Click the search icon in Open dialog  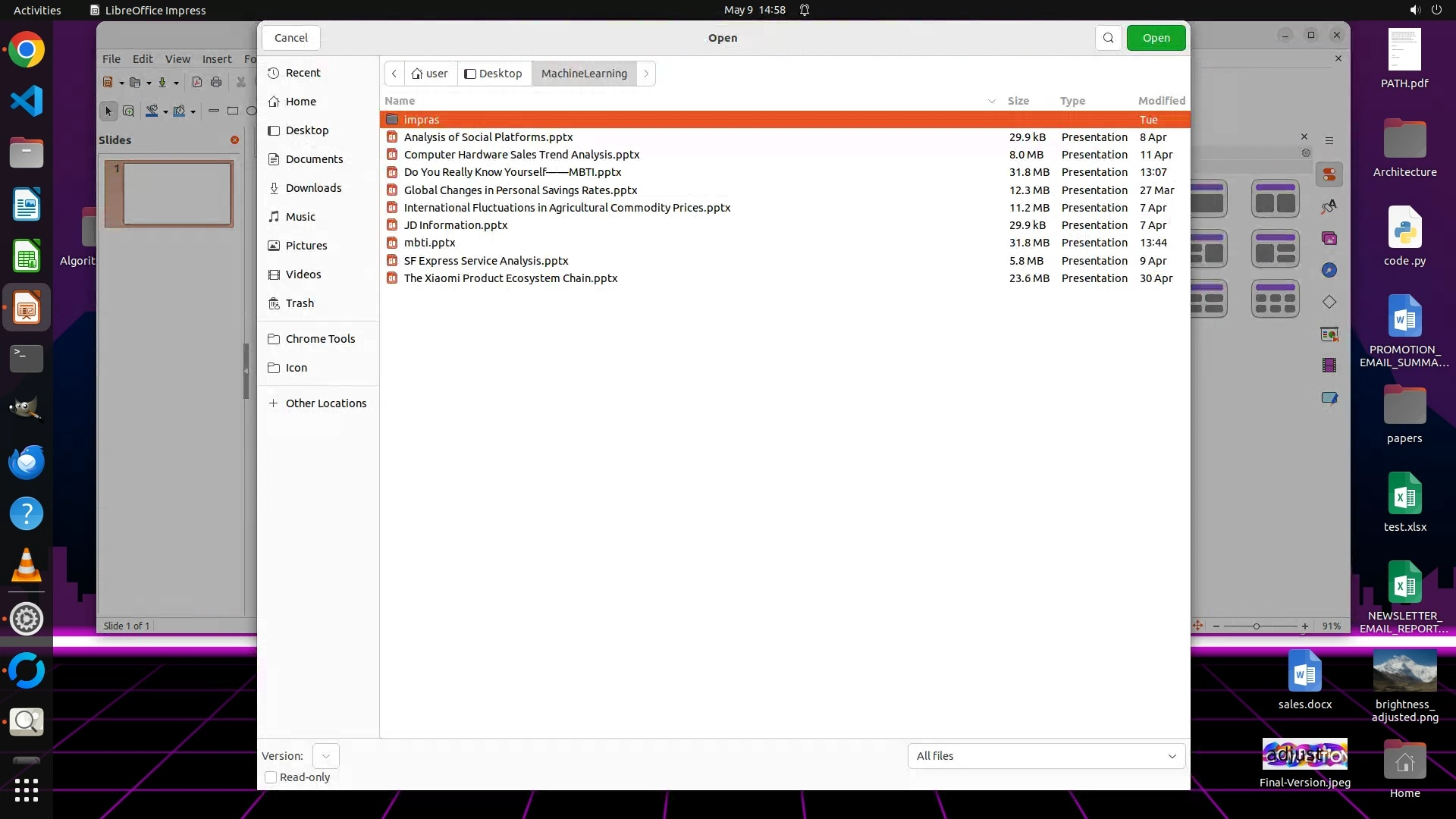pos(1108,38)
